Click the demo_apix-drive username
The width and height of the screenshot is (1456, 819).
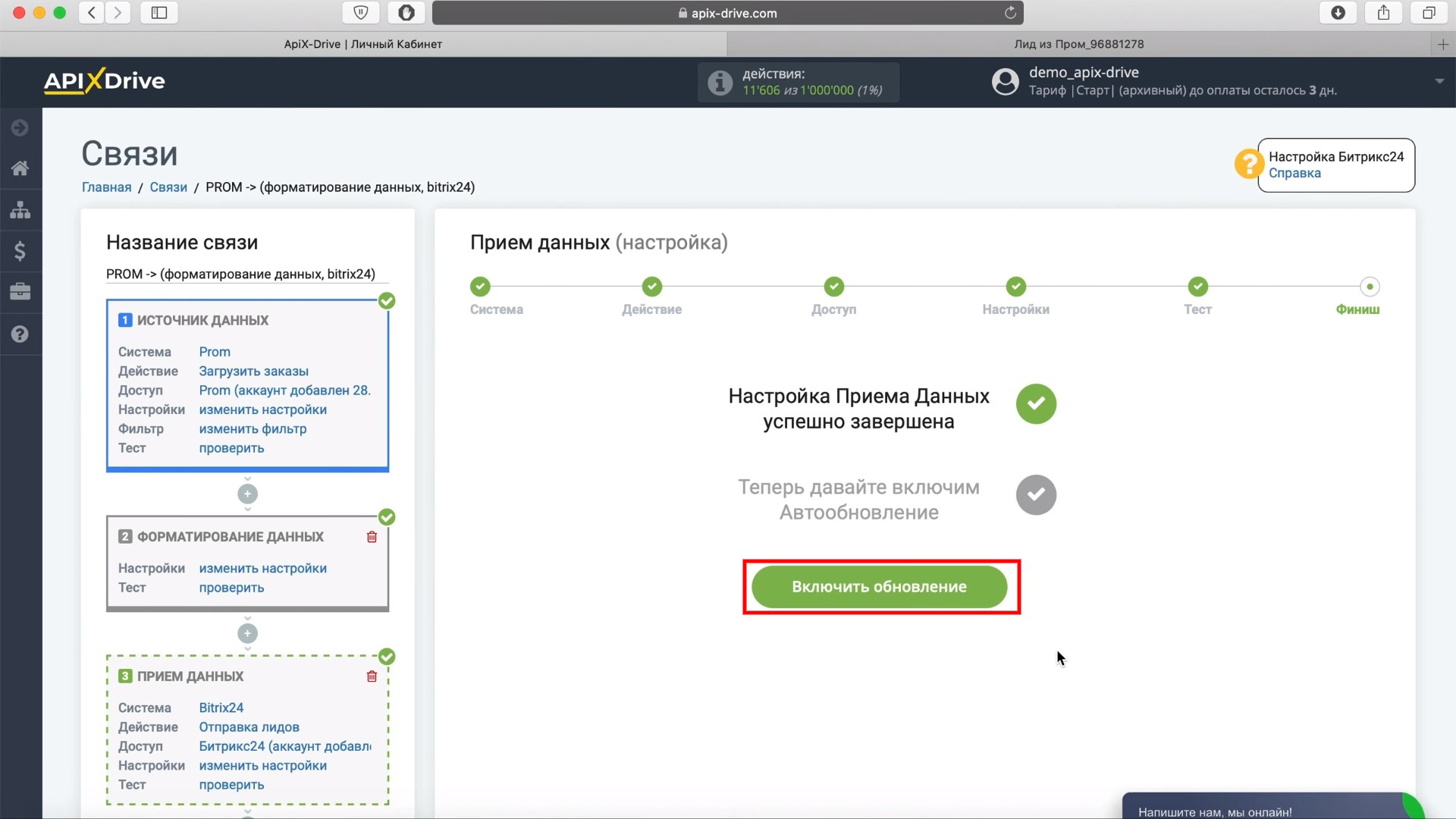1084,73
